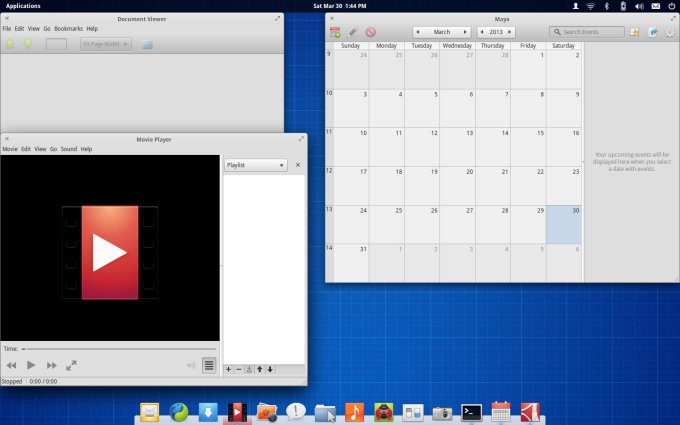Move playlist item down
680x425 pixels.
(270, 369)
